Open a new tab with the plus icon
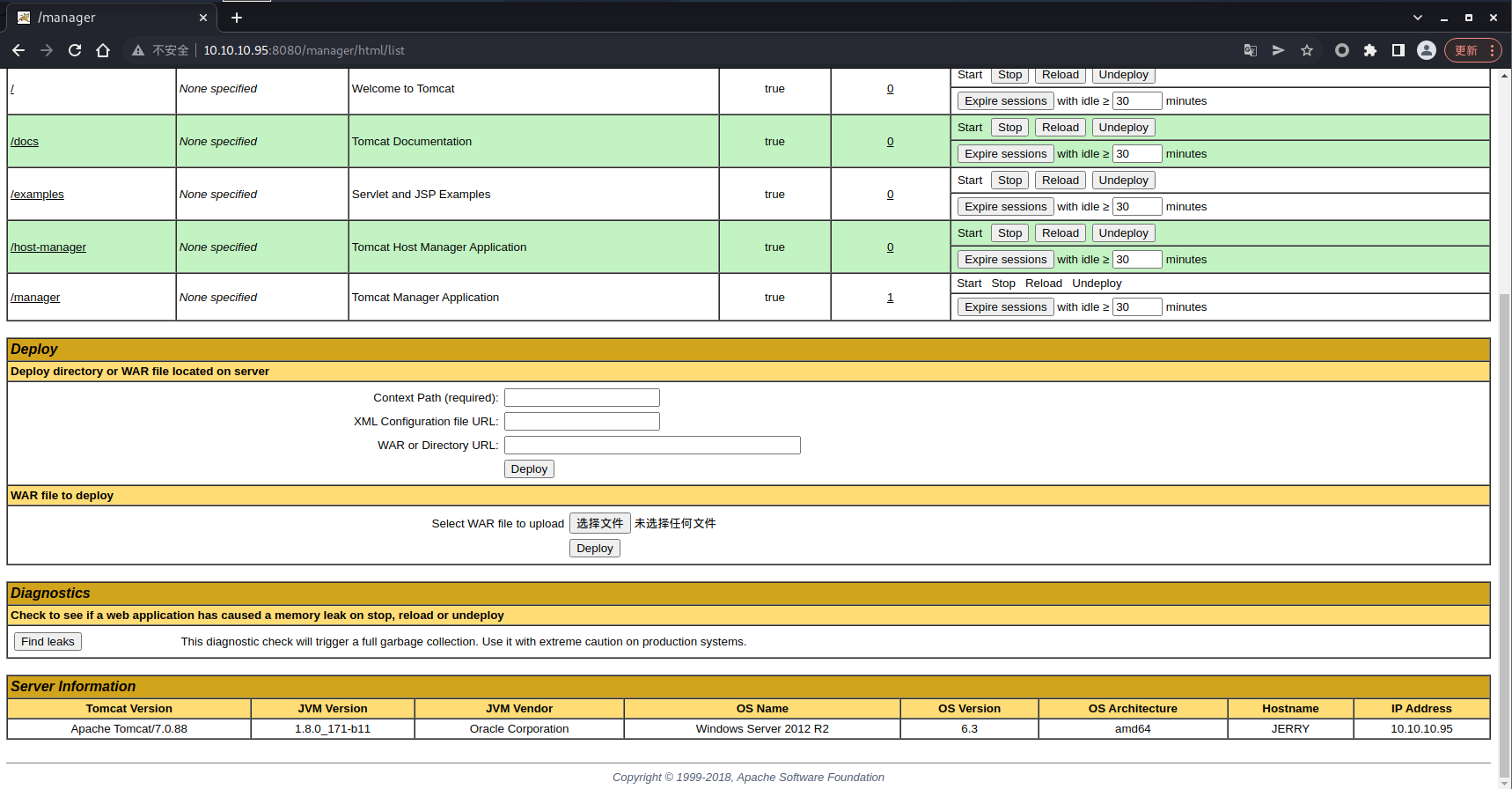 [237, 18]
